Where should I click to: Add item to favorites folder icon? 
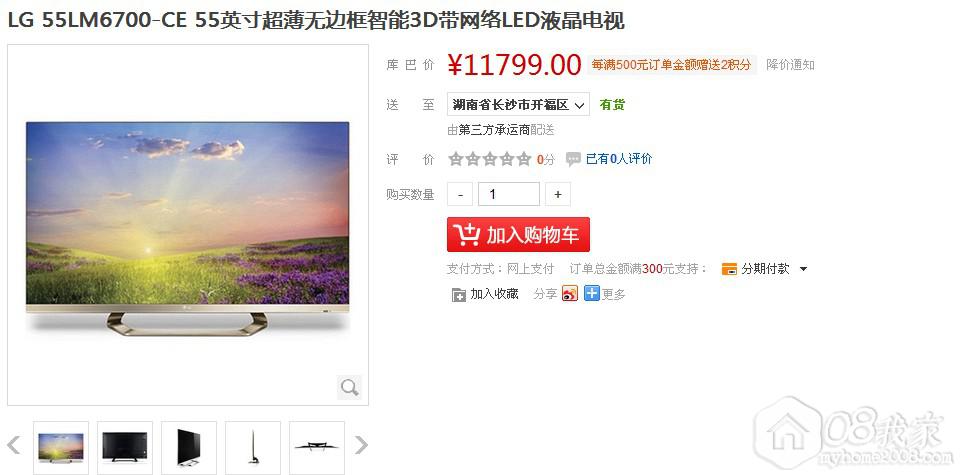point(459,294)
